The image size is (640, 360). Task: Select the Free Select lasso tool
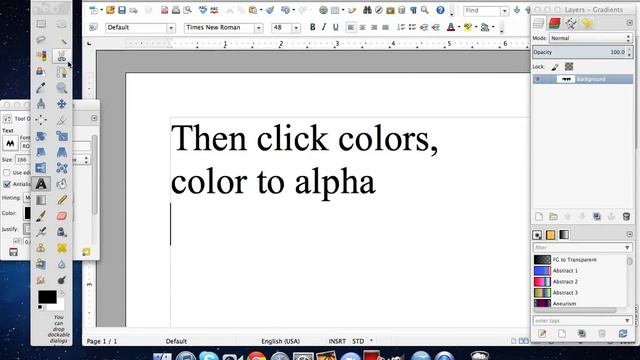(41, 40)
